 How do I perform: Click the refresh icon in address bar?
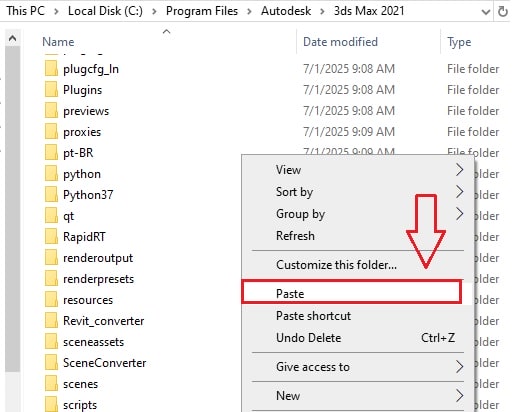point(503,12)
